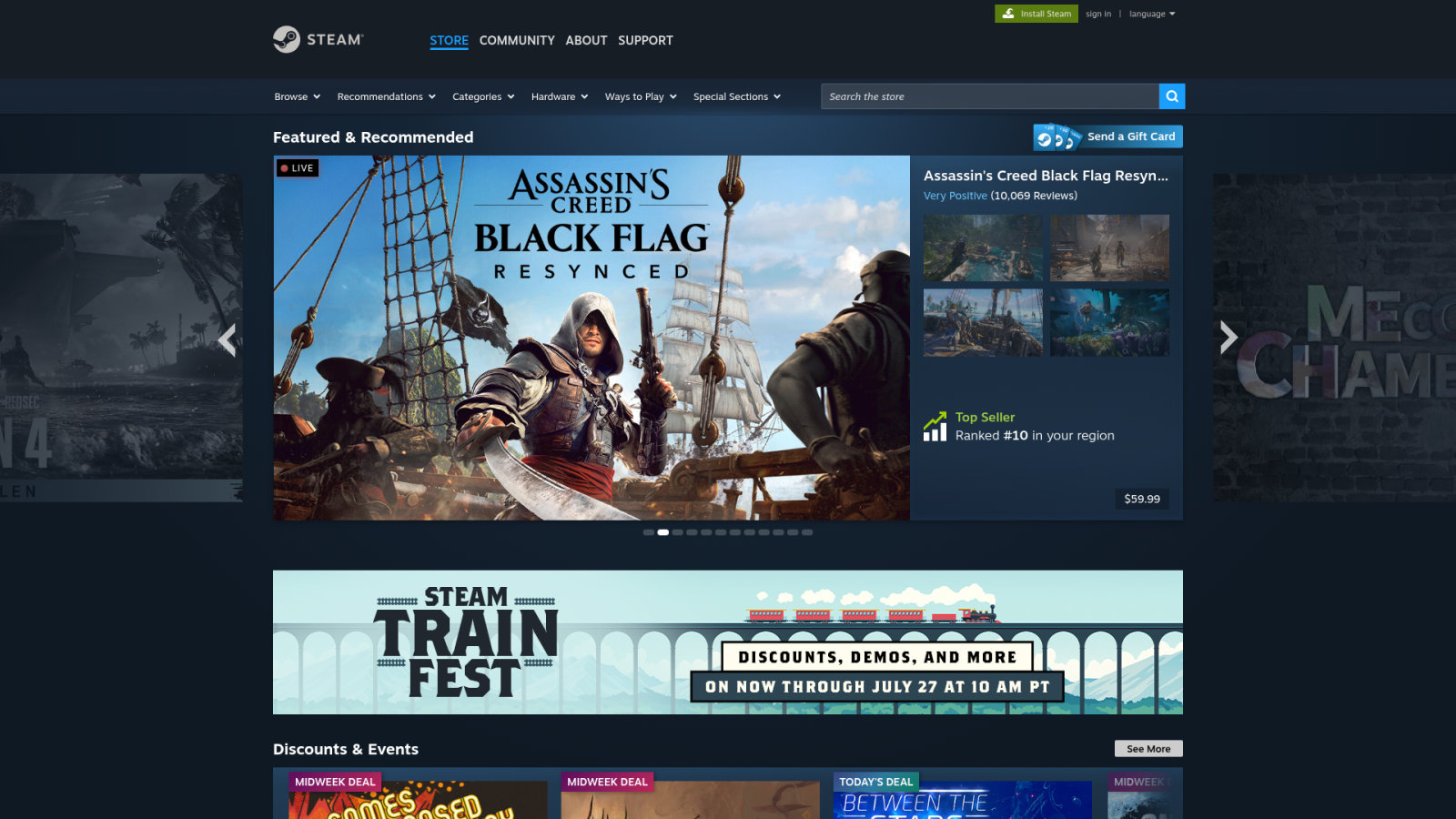Open the Categories dropdown
Image resolution: width=1456 pixels, height=819 pixels.
click(483, 96)
